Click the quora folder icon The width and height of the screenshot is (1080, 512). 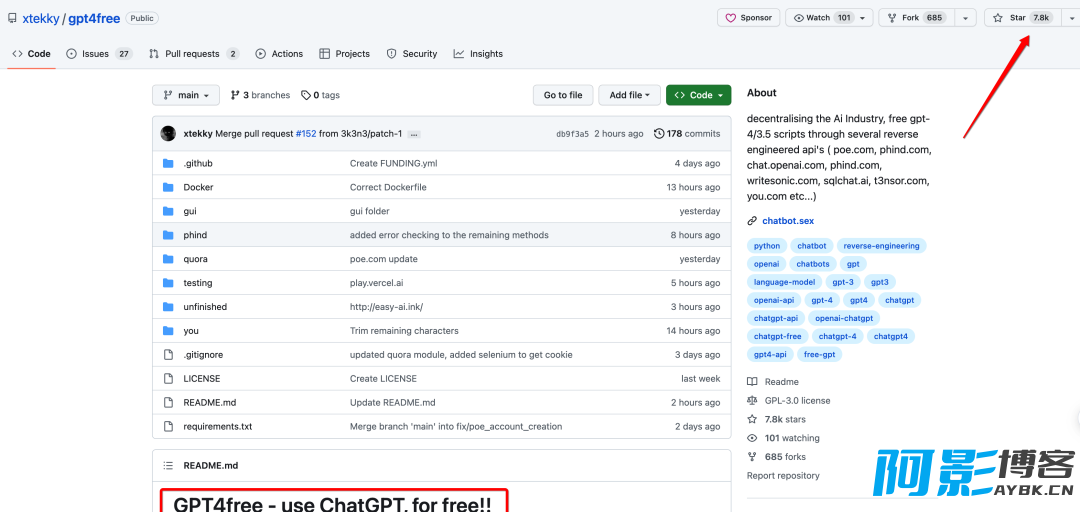168,259
